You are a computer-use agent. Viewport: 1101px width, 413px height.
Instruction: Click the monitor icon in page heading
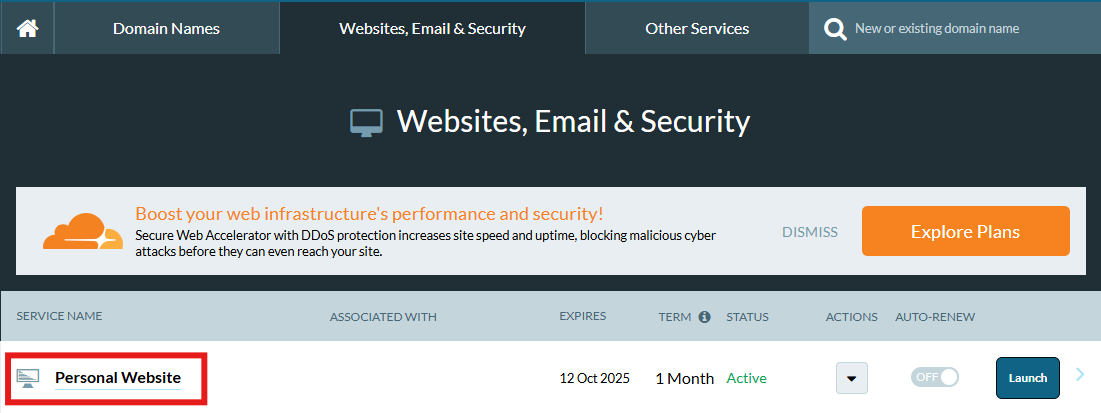[x=366, y=123]
